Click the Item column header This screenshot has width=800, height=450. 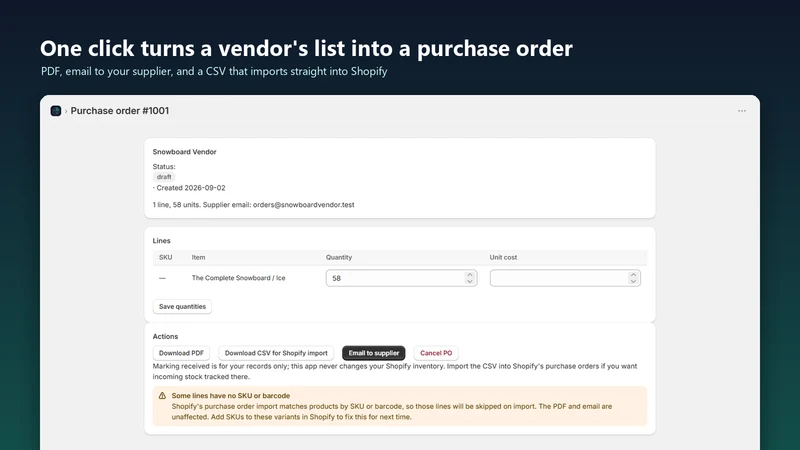[x=198, y=258]
